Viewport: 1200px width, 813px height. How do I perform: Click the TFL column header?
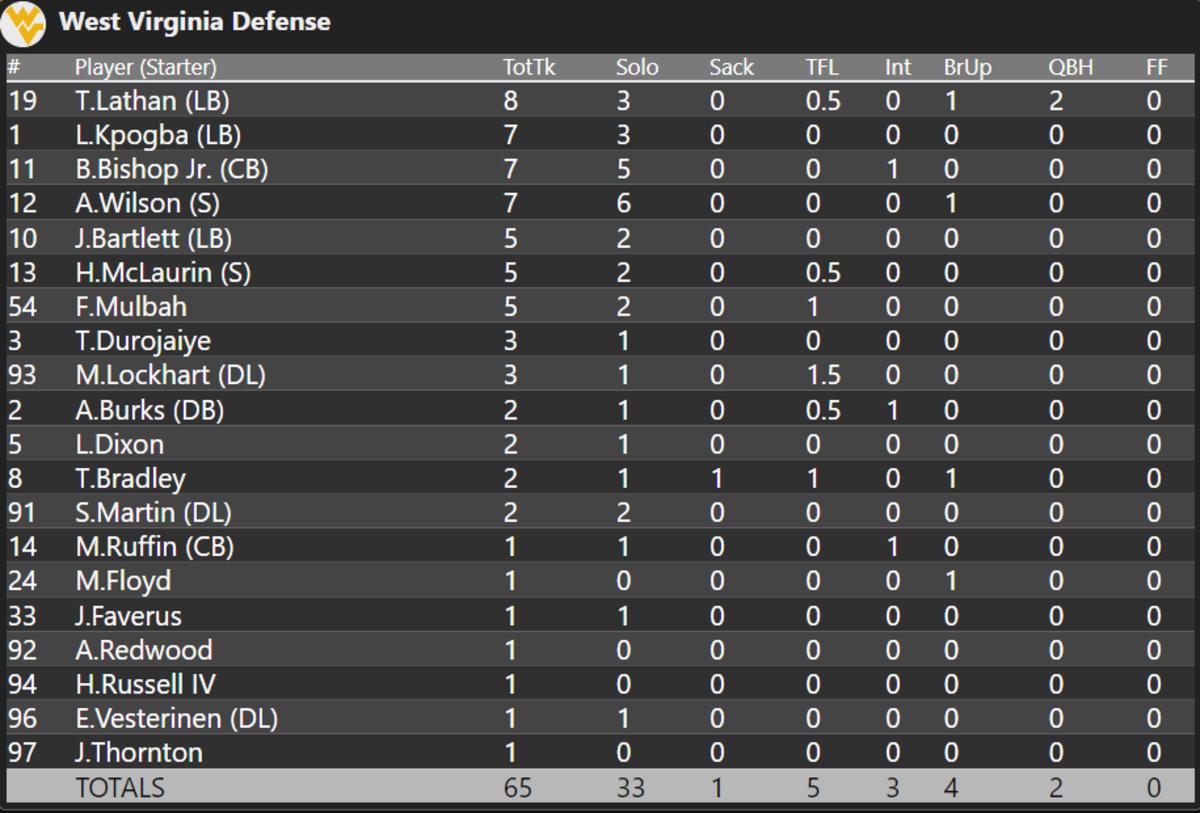[822, 68]
